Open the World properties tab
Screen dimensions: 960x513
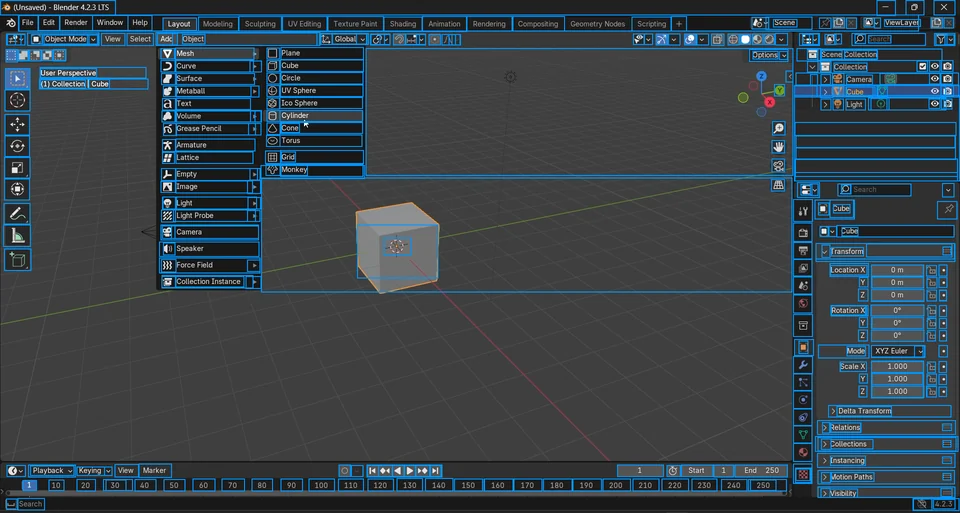pyautogui.click(x=803, y=304)
